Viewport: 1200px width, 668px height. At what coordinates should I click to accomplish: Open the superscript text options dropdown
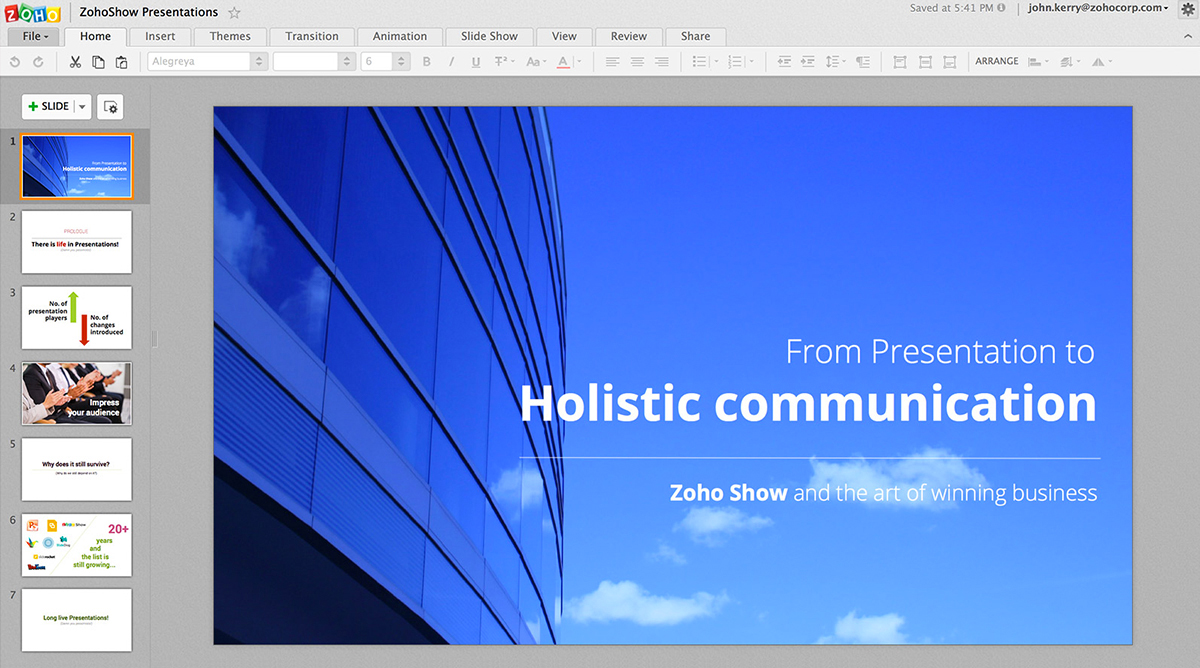pos(505,62)
